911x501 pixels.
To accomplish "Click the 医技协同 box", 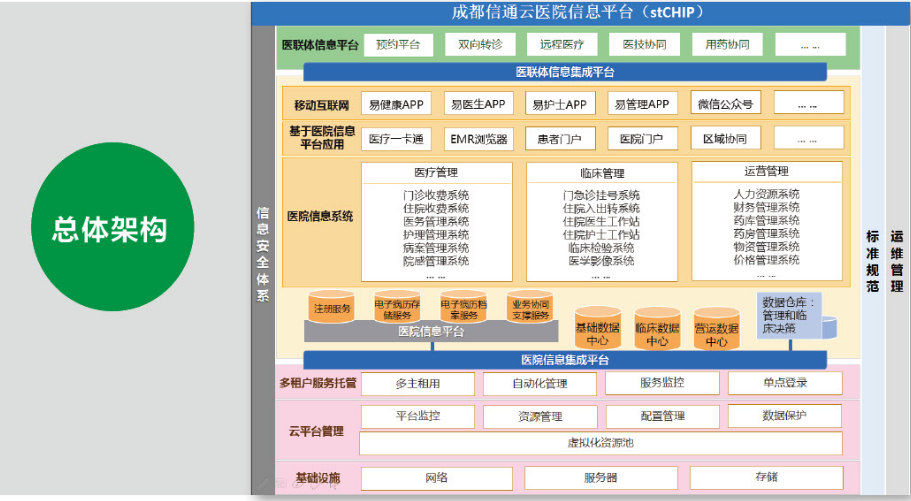I will pos(644,45).
